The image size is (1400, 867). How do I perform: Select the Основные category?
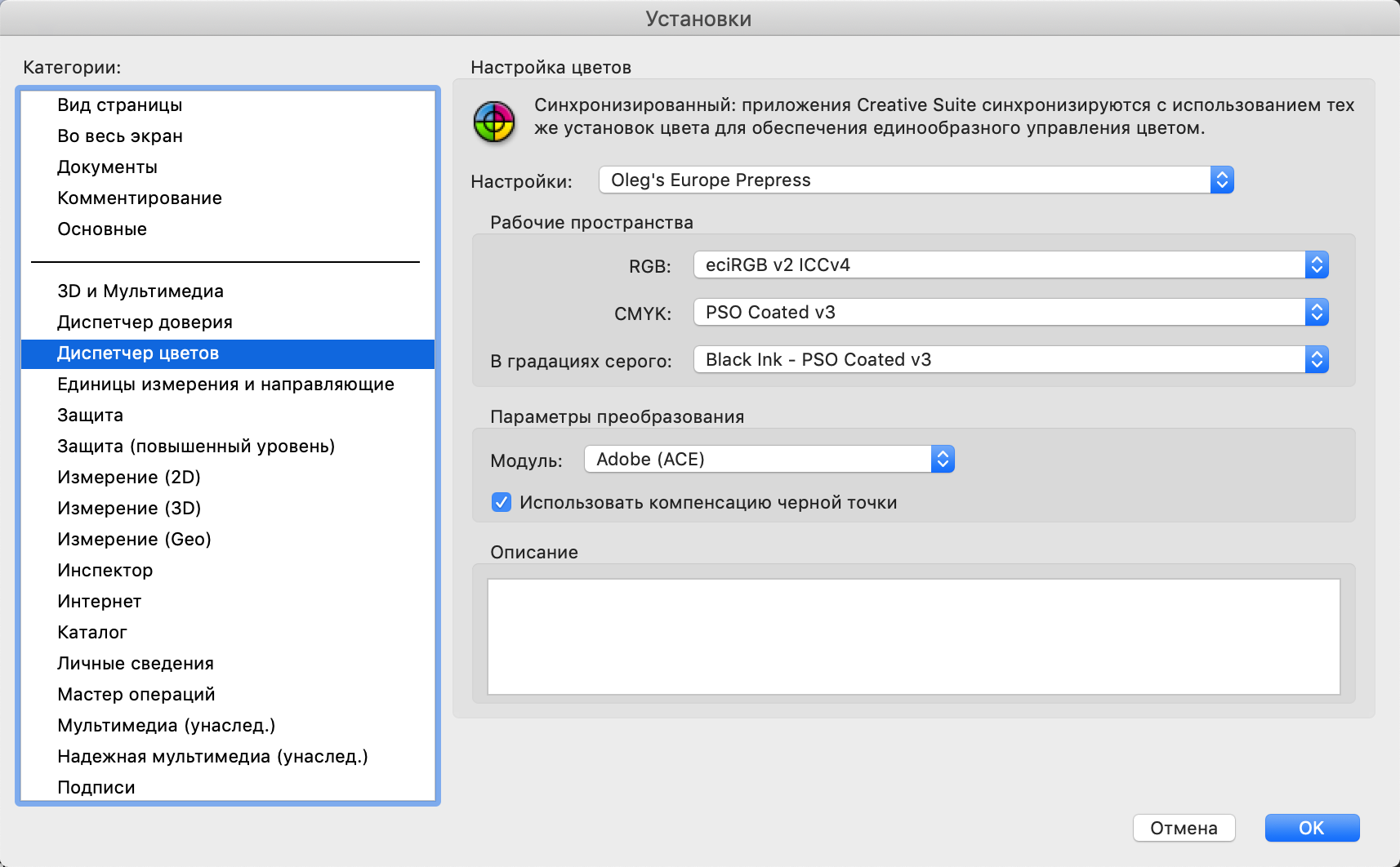(228, 229)
